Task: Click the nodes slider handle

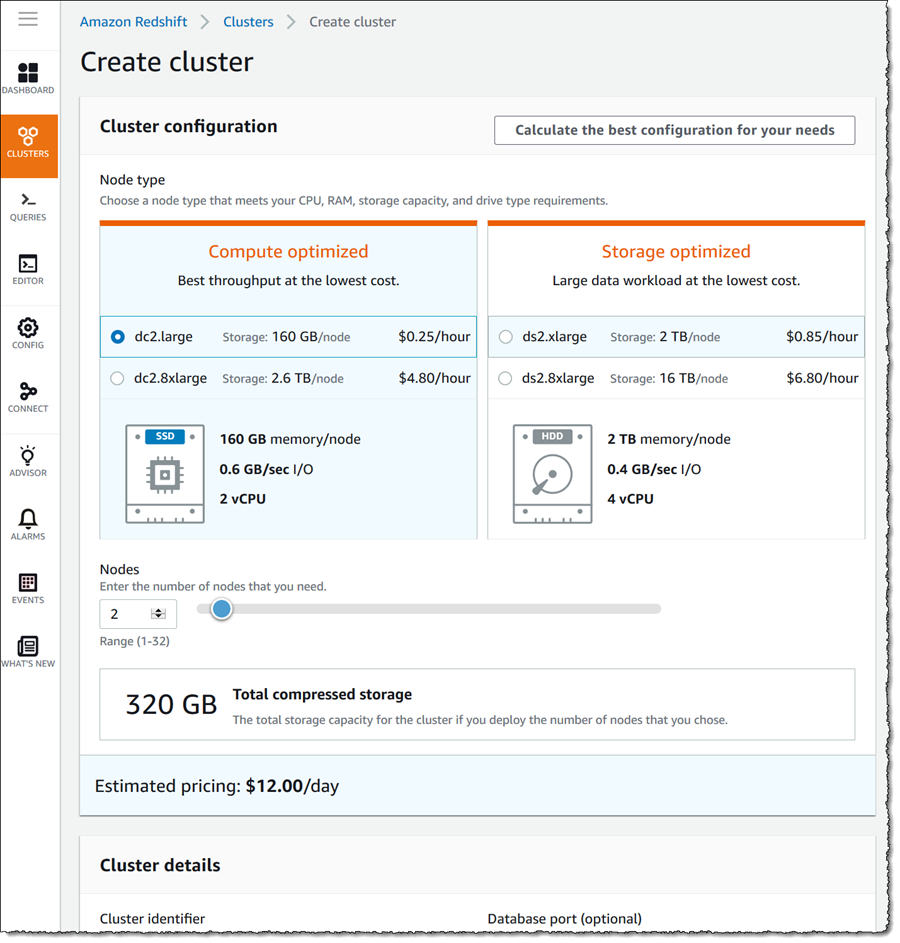Action: 222,609
